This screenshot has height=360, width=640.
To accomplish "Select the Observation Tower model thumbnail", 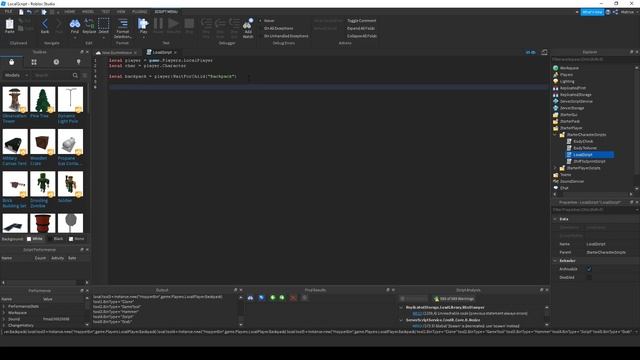I will pos(15,99).
